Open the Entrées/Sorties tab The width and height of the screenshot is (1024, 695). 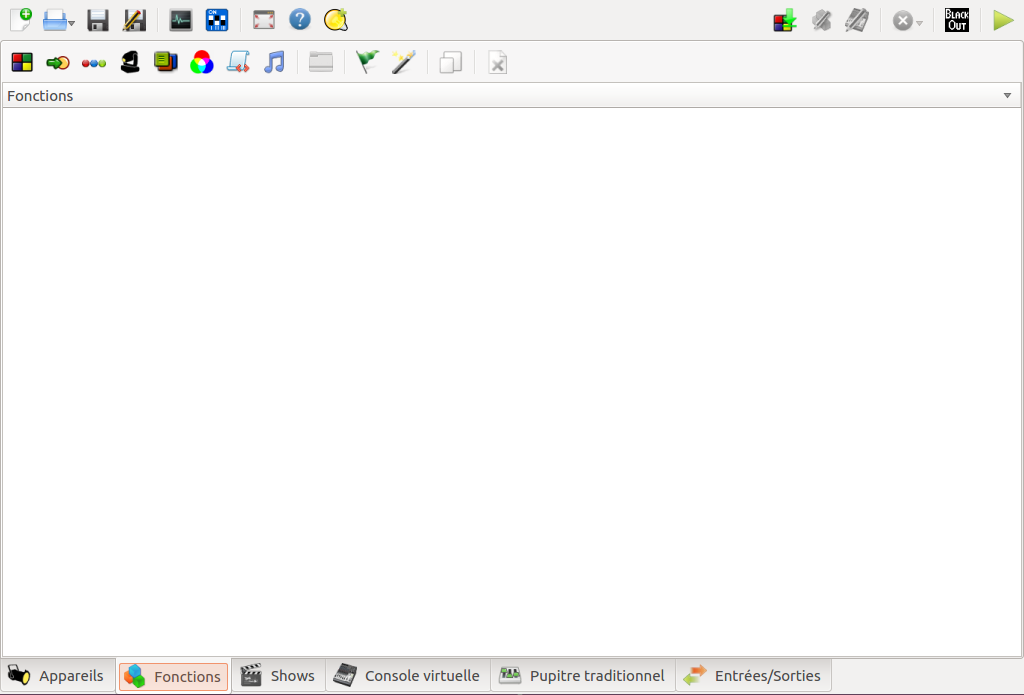coord(753,675)
